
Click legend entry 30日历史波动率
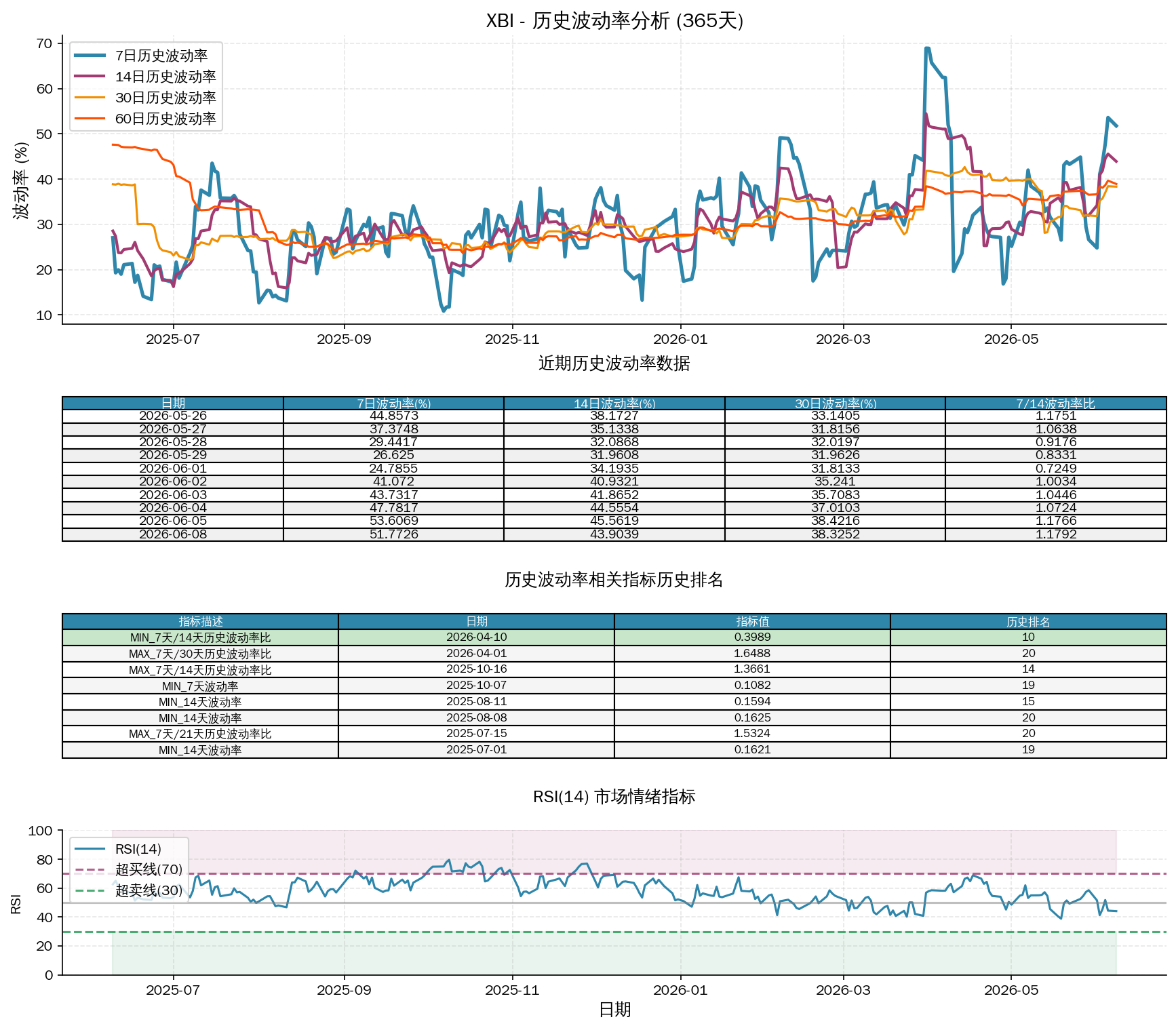click(x=144, y=98)
